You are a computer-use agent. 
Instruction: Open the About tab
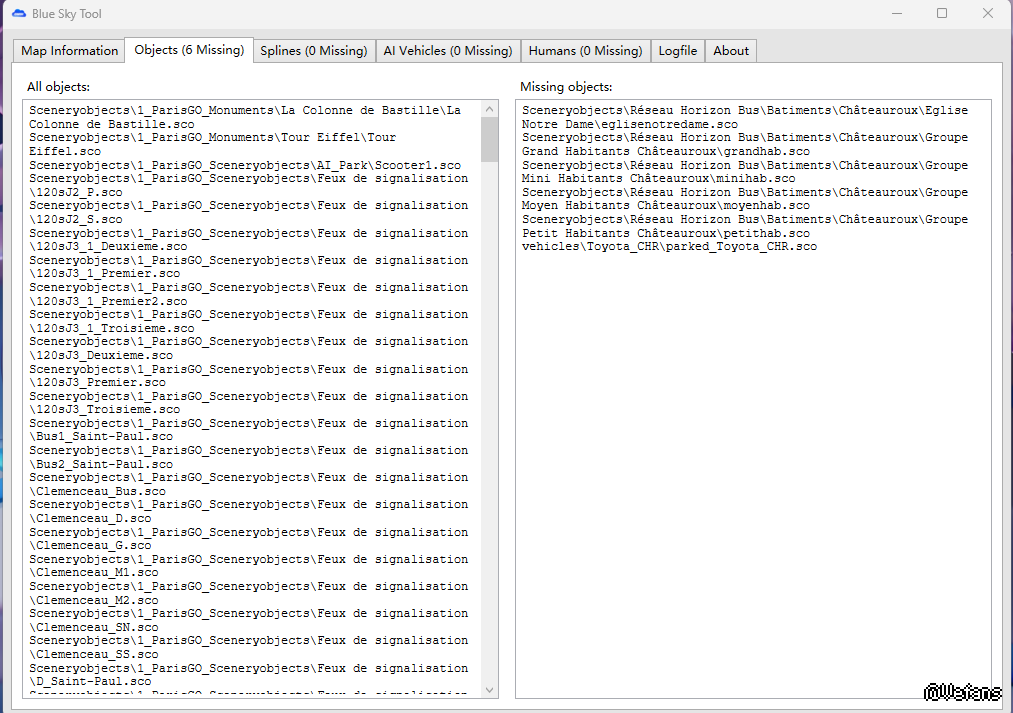pyautogui.click(x=731, y=51)
